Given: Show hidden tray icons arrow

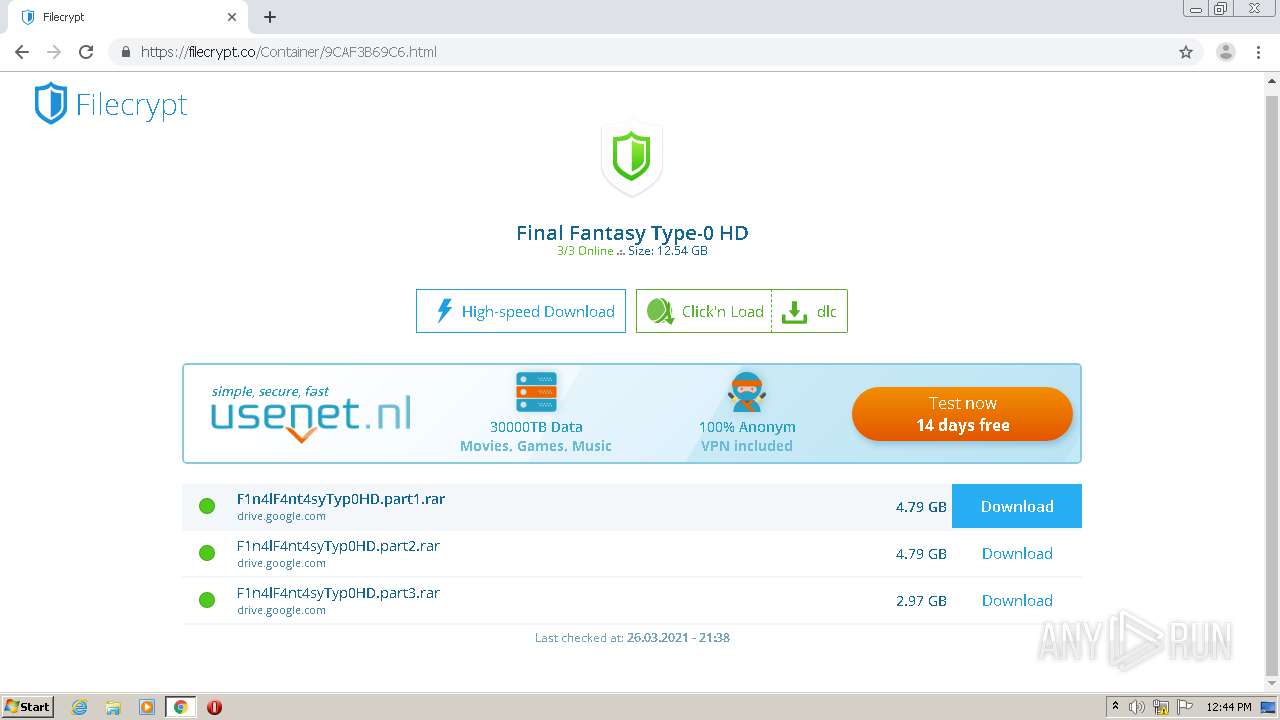Looking at the screenshot, I should coord(1116,706).
